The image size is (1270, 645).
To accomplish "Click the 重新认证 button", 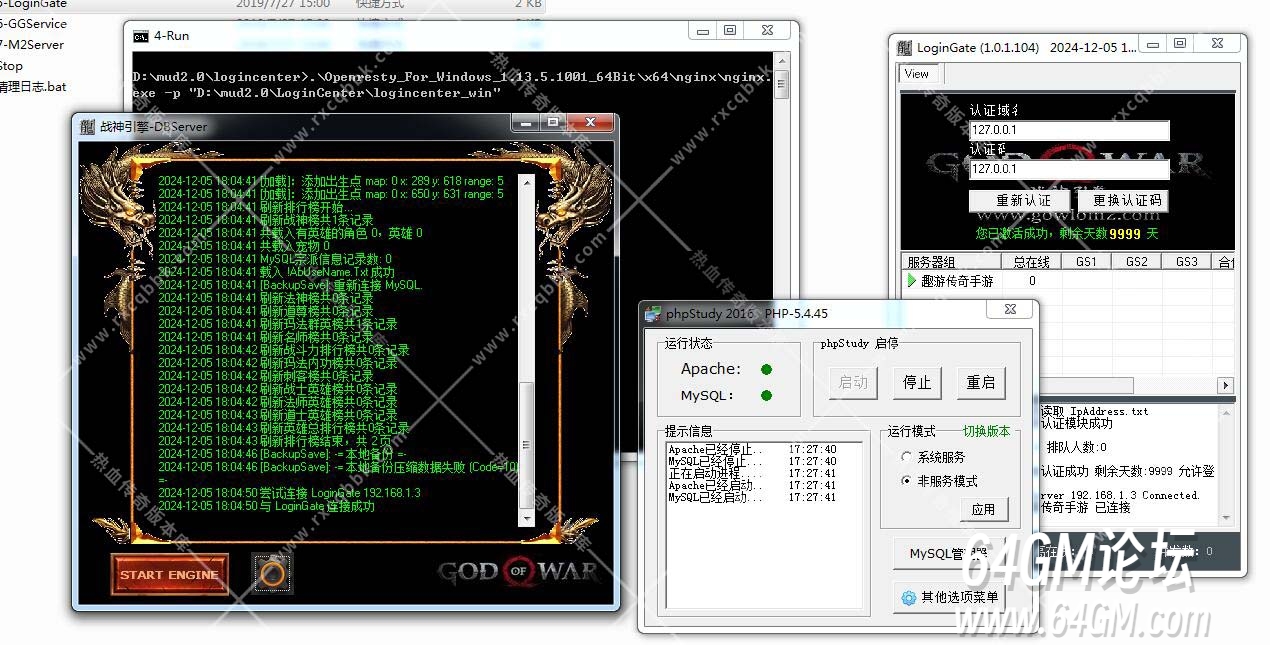I will tap(1022, 200).
